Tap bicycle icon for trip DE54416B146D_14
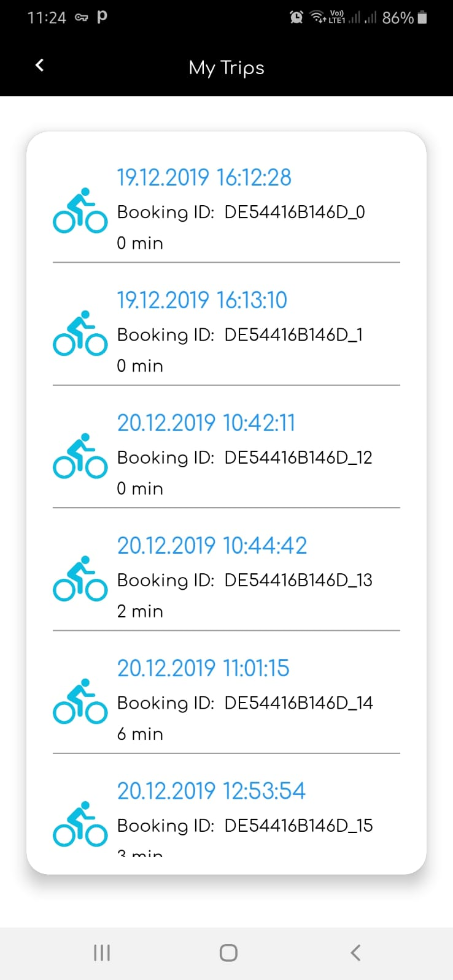 pyautogui.click(x=80, y=701)
